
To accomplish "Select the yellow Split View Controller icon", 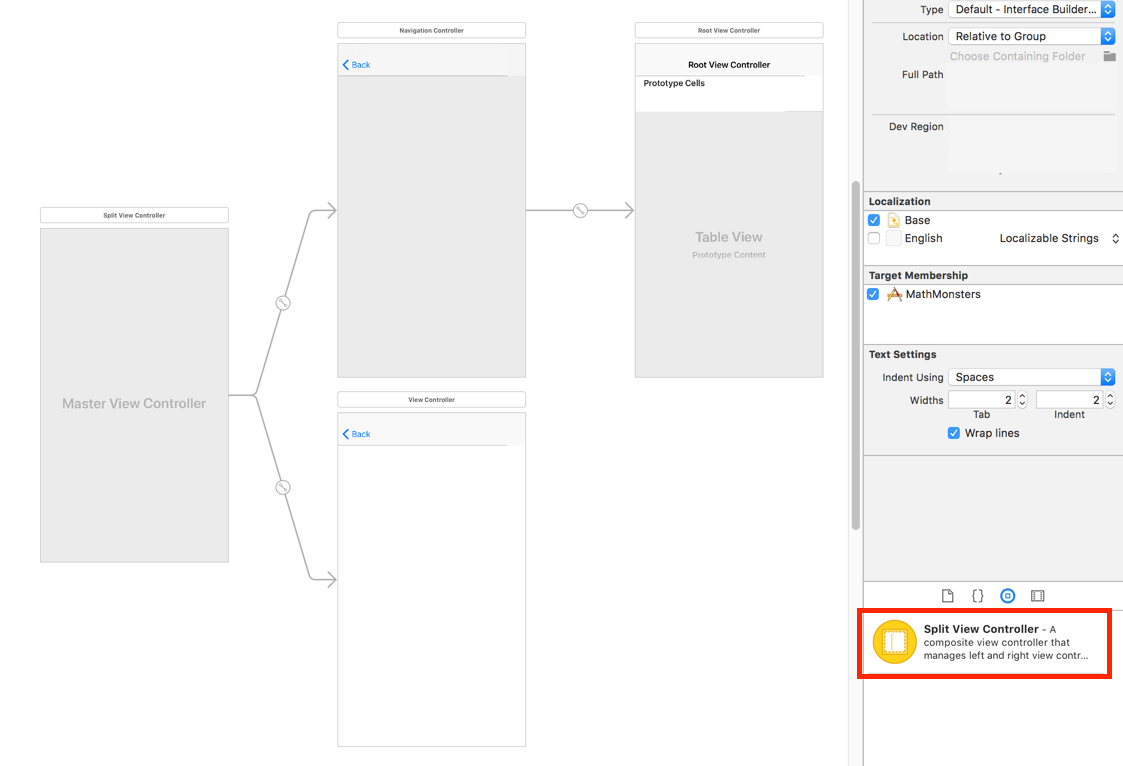I will click(895, 642).
